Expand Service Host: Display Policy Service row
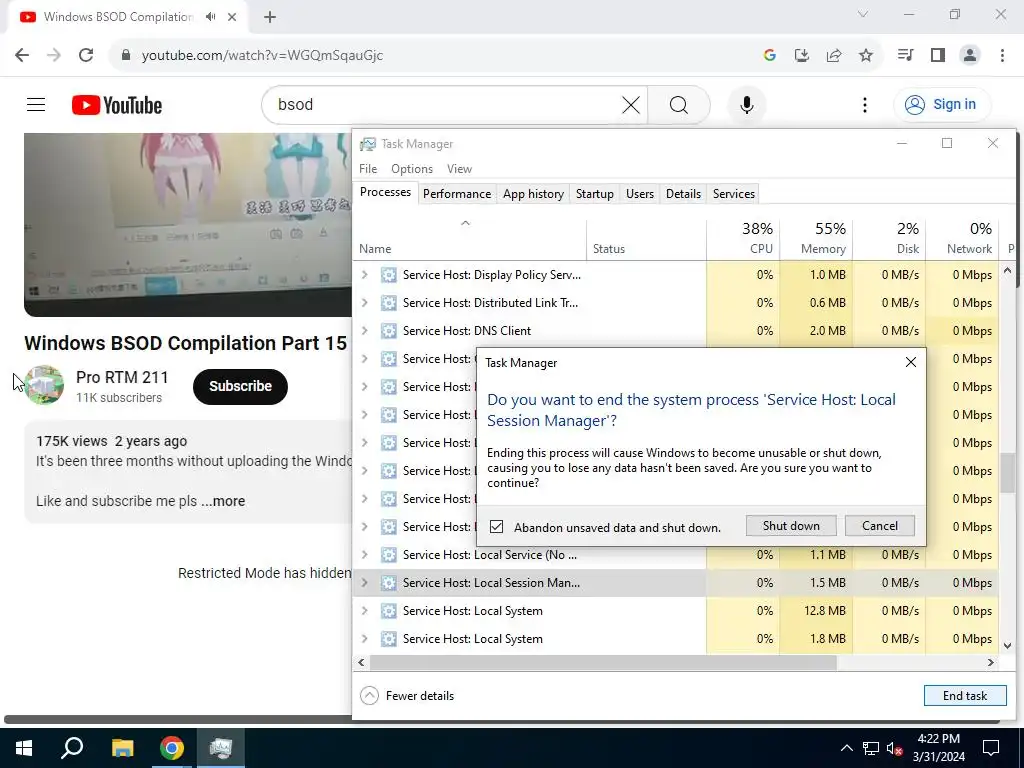This screenshot has width=1024, height=768. tap(364, 275)
